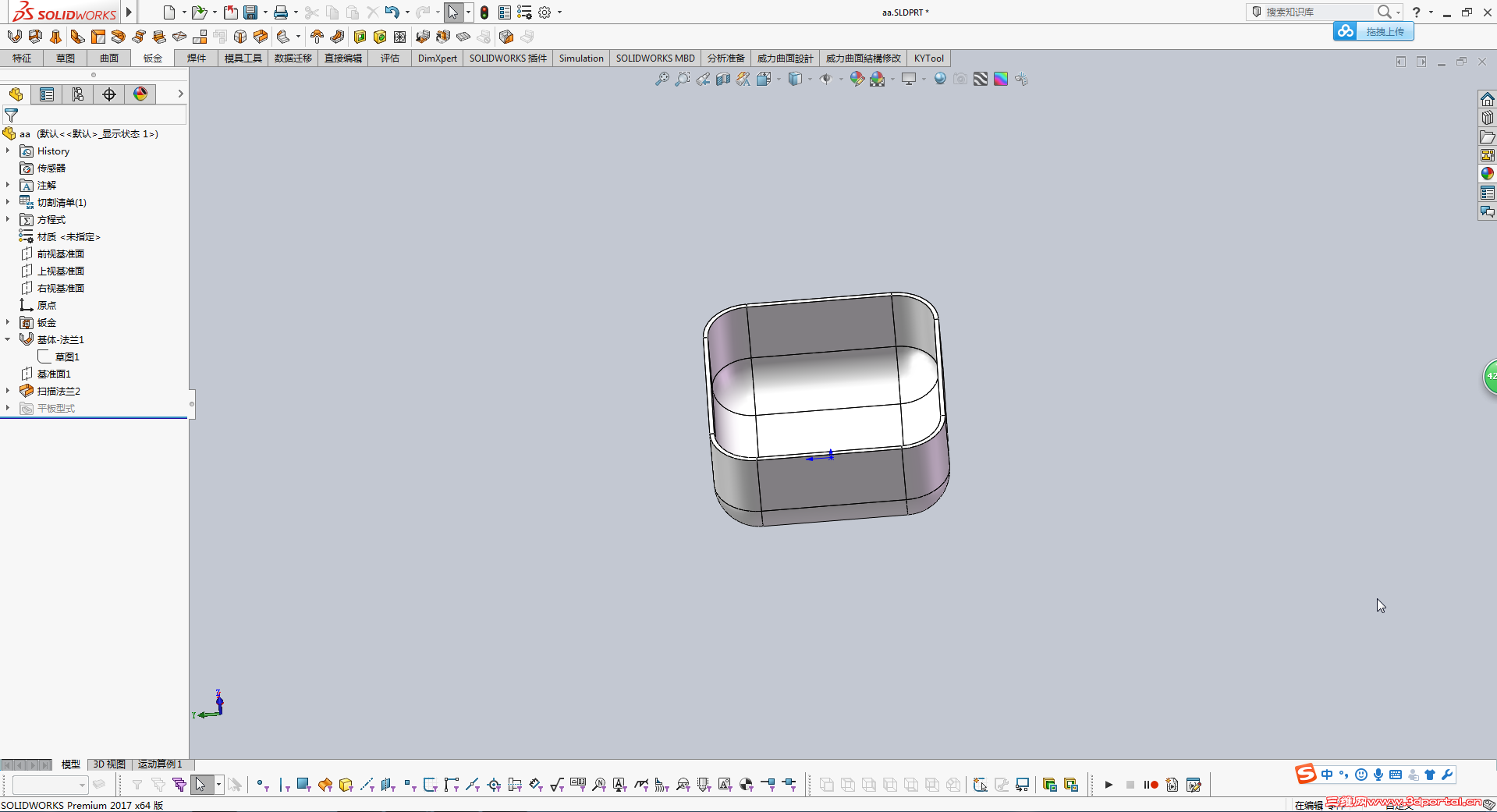This screenshot has height=812, width=1497.
Task: Open the File Explorer task pane icon
Action: point(1488,137)
